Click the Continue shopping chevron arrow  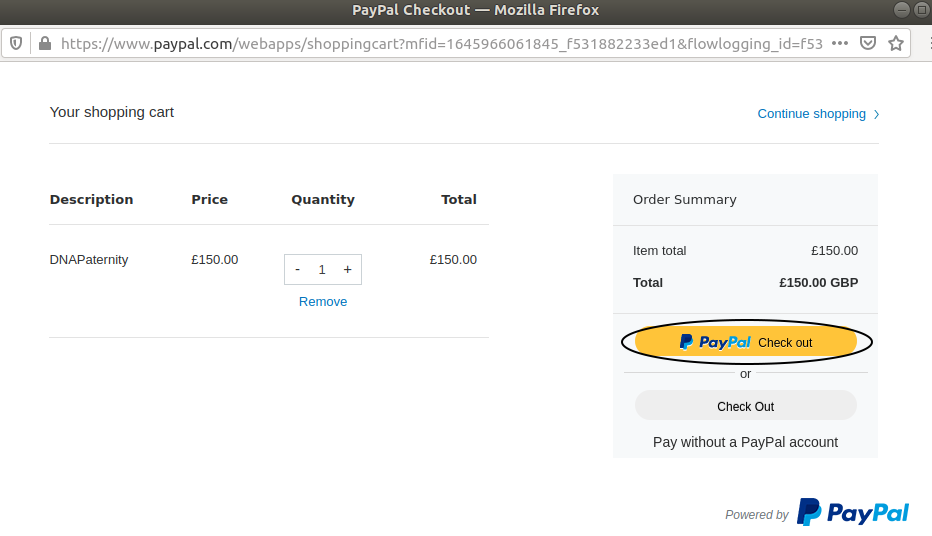click(876, 114)
